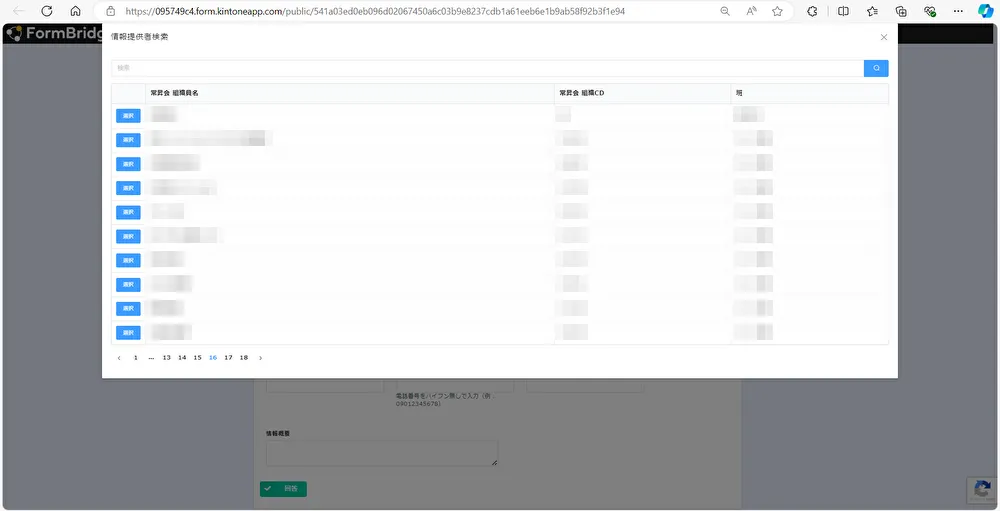The image size is (1000, 511).
Task: Open the zoom magnifier icon in address bar
Action: pos(725,11)
